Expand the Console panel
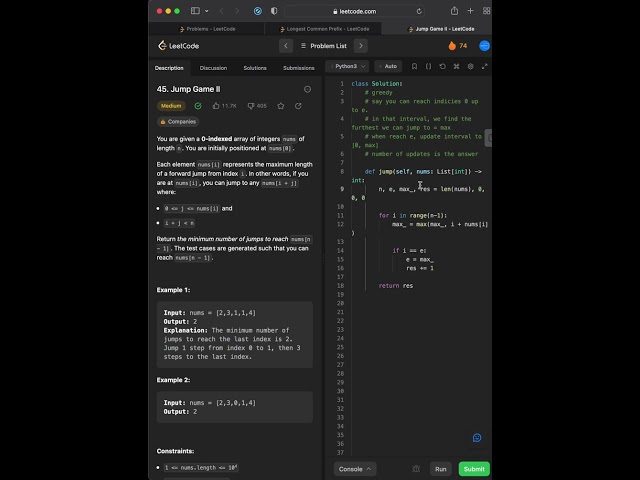 coord(355,469)
